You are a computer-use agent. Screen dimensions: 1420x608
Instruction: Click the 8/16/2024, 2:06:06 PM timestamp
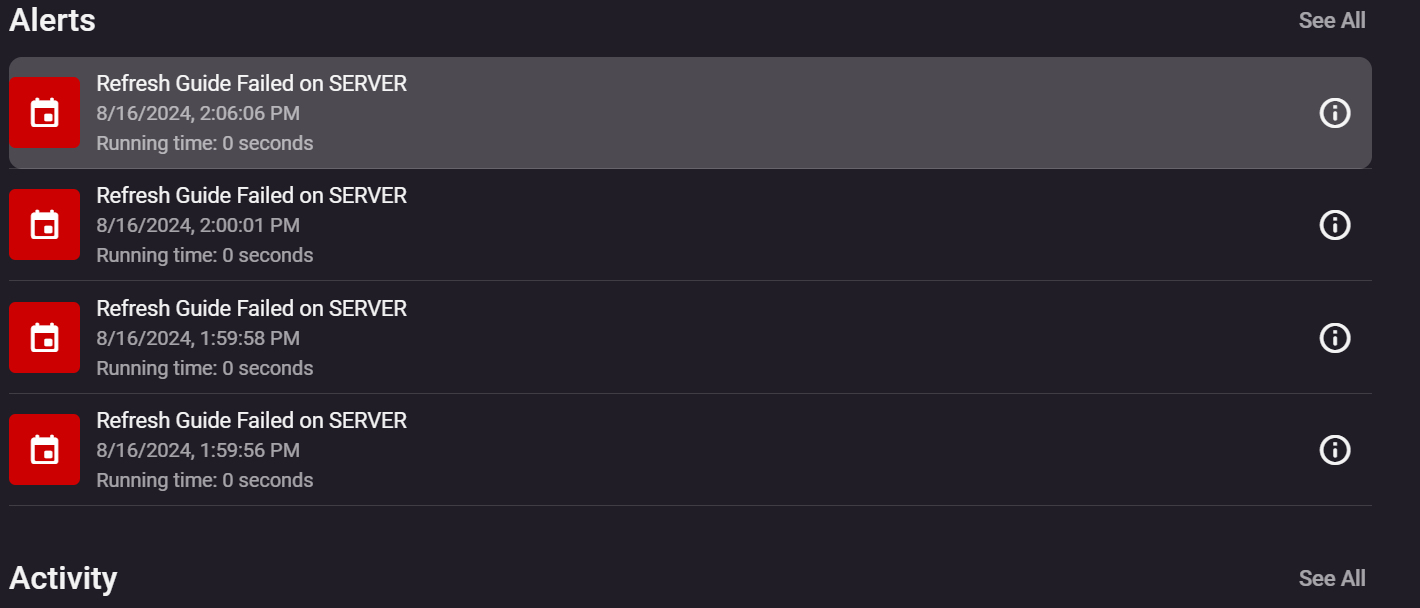[198, 113]
